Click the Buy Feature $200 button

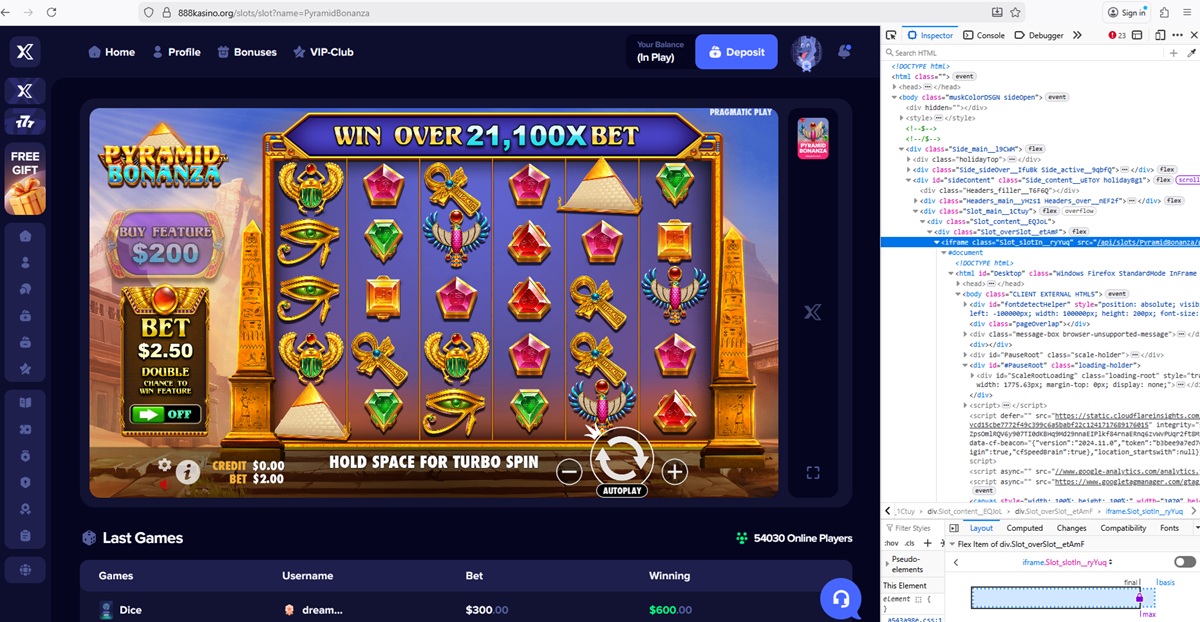tap(166, 245)
